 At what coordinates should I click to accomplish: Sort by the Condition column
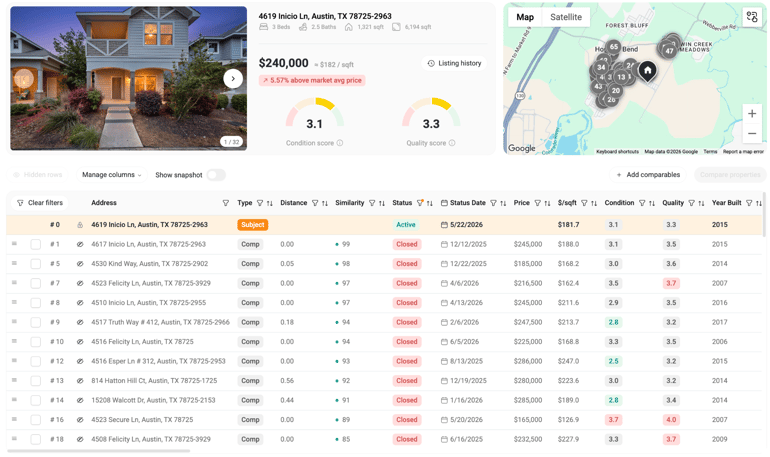click(x=652, y=203)
